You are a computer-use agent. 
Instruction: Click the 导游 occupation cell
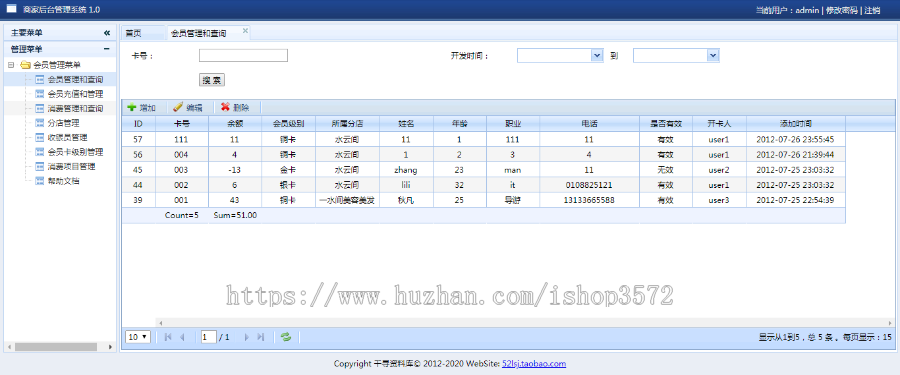coord(513,200)
